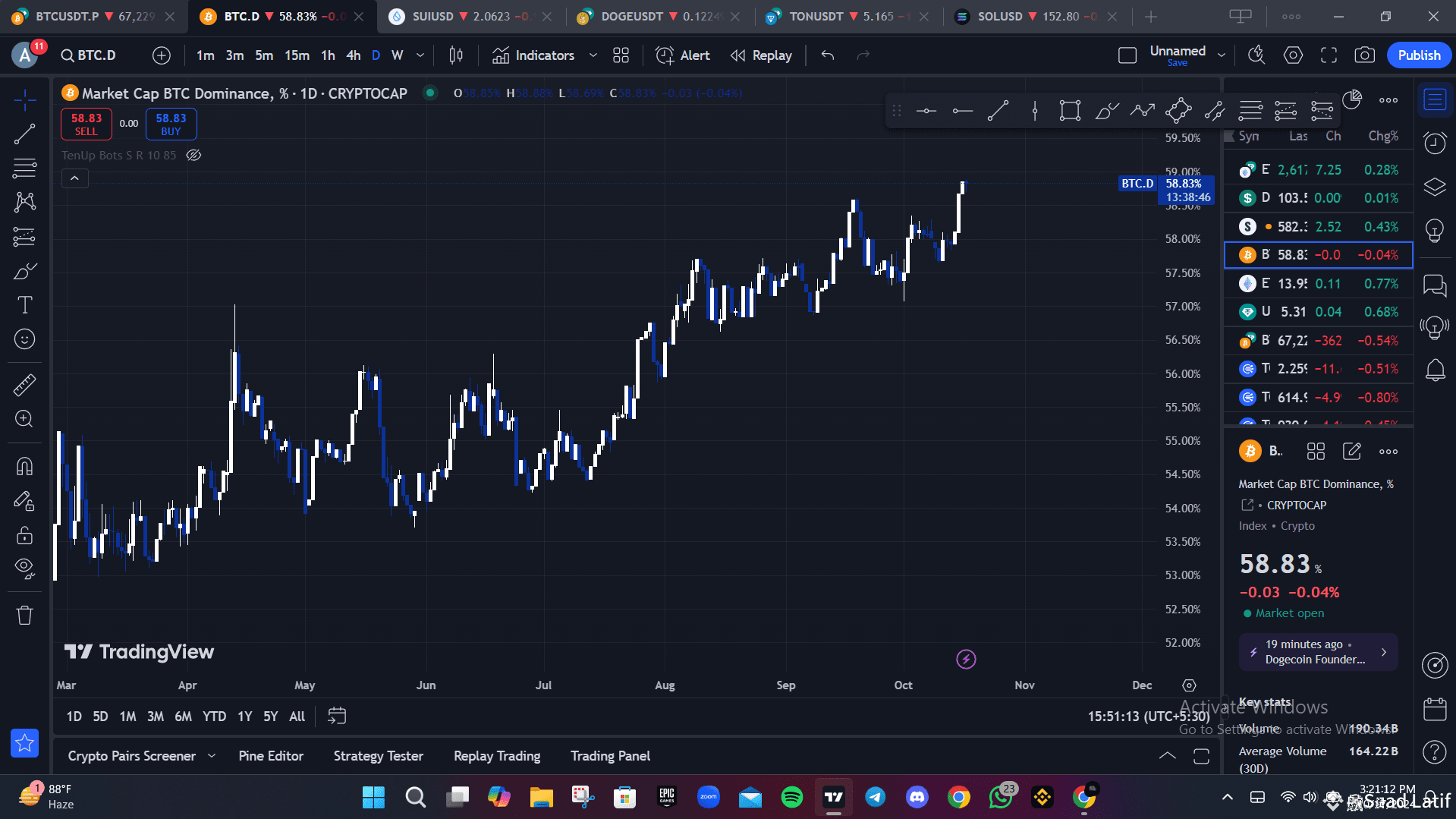The width and height of the screenshot is (1456, 819).
Task: Switch to the 15m timeframe
Action: pyautogui.click(x=297, y=55)
